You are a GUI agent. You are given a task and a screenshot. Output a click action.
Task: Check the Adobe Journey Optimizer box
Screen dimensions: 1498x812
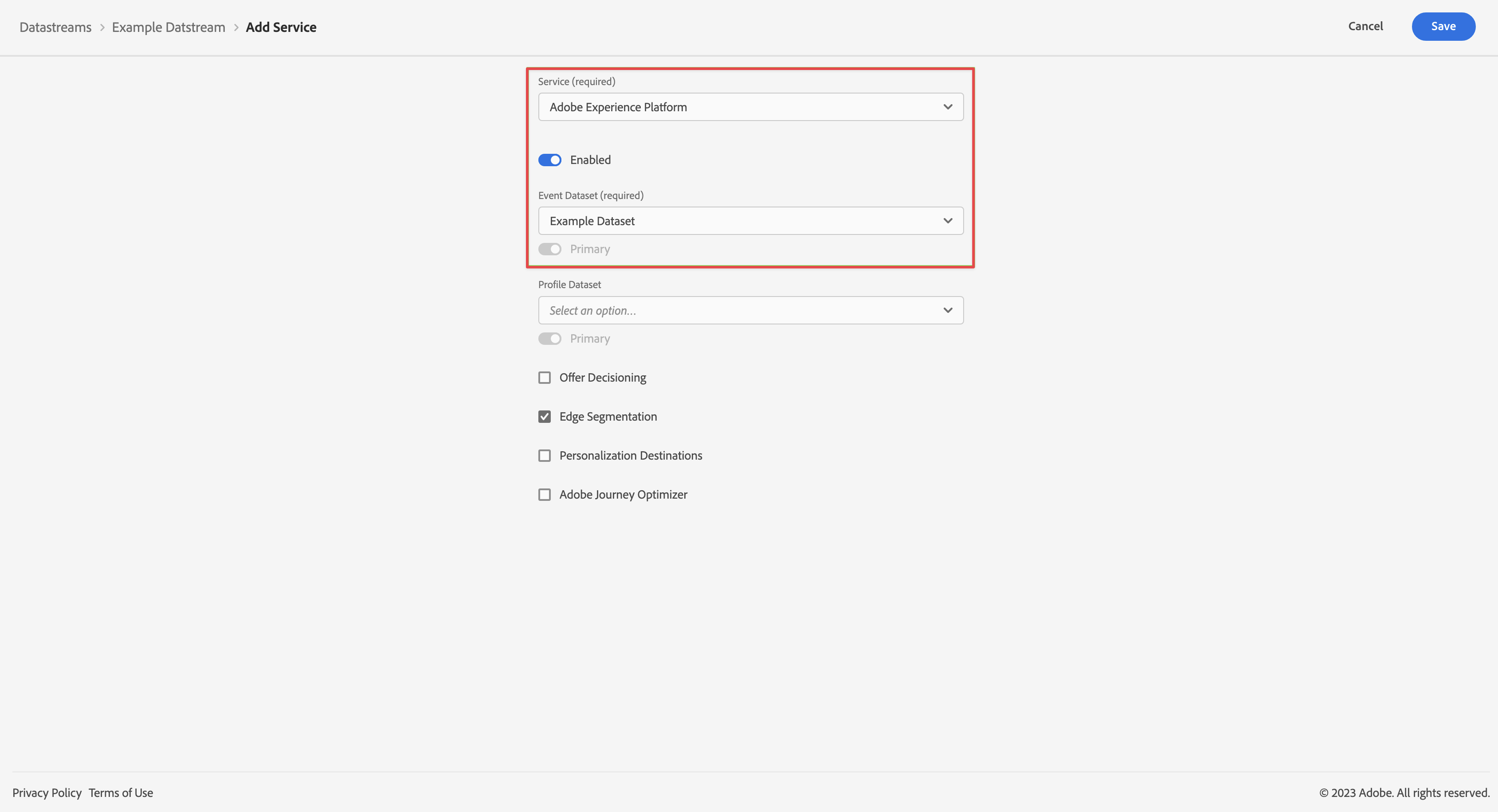coord(544,495)
